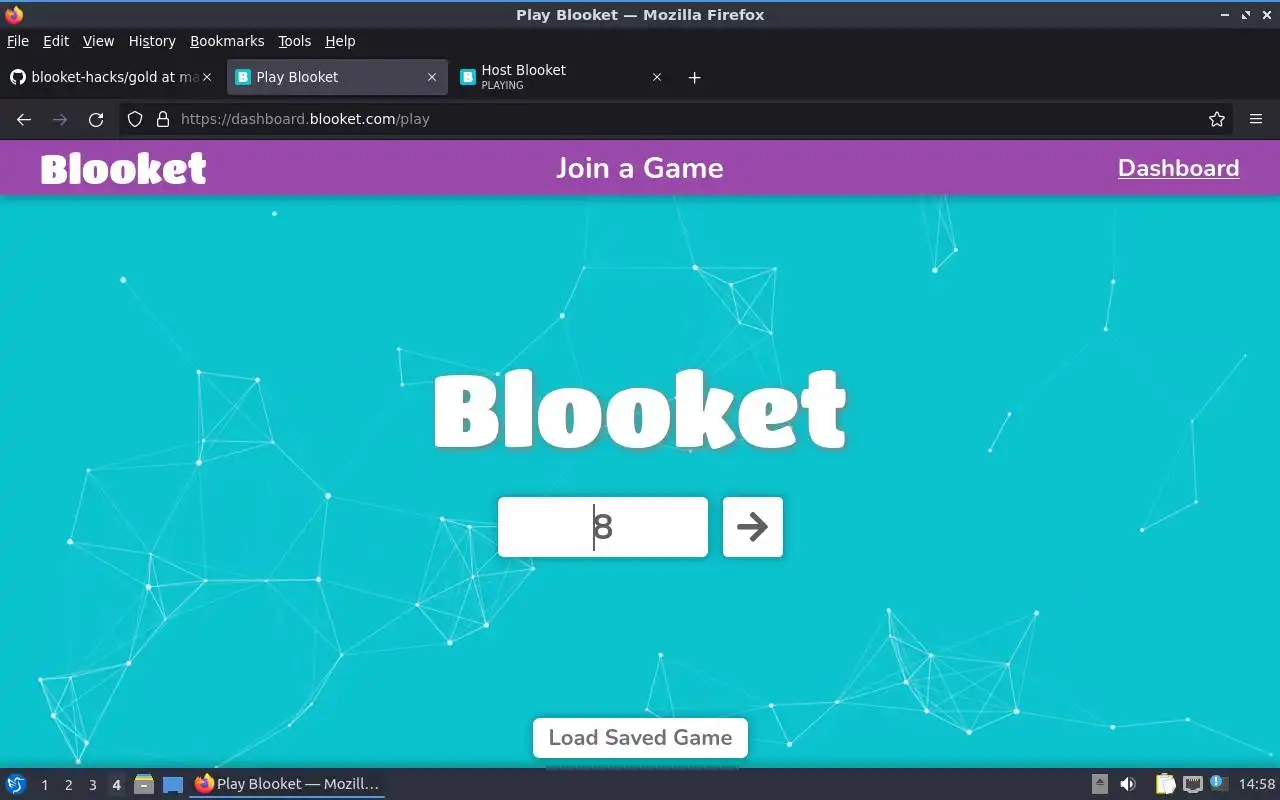Open a new tab with plus icon
Image resolution: width=1280 pixels, height=800 pixels.
click(x=695, y=77)
